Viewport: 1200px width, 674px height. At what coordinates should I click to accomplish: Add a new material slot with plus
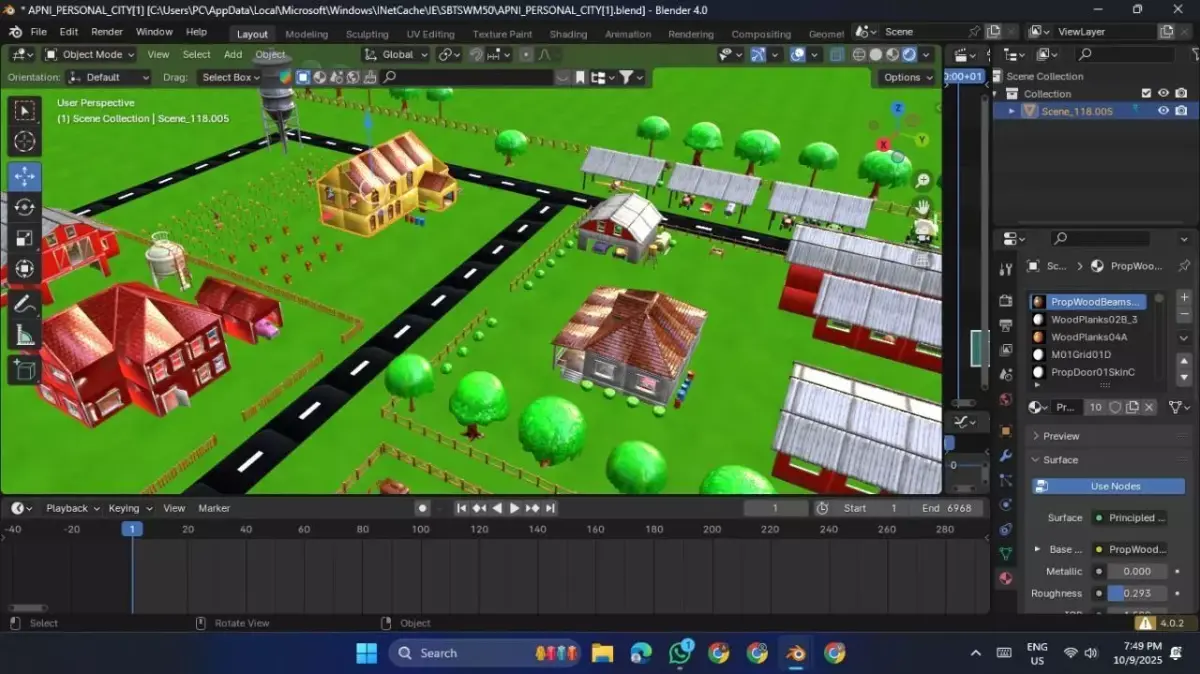click(1184, 298)
